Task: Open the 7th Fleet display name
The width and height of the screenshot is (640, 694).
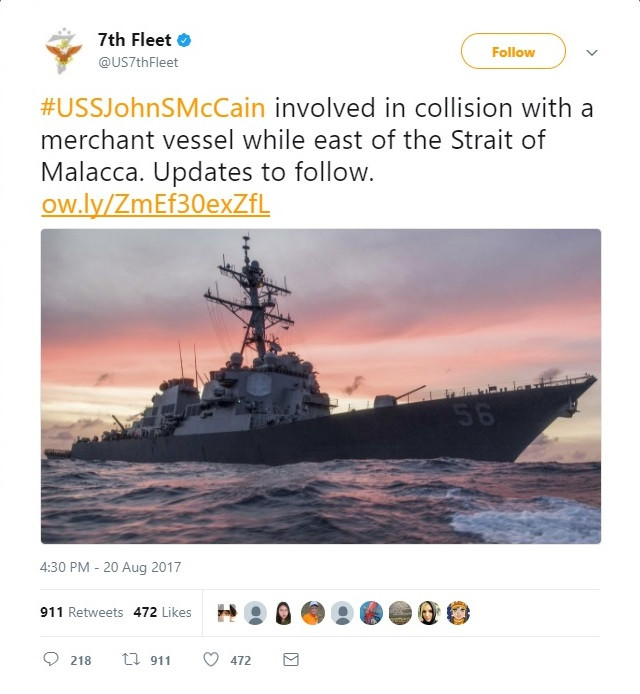Action: tap(134, 41)
